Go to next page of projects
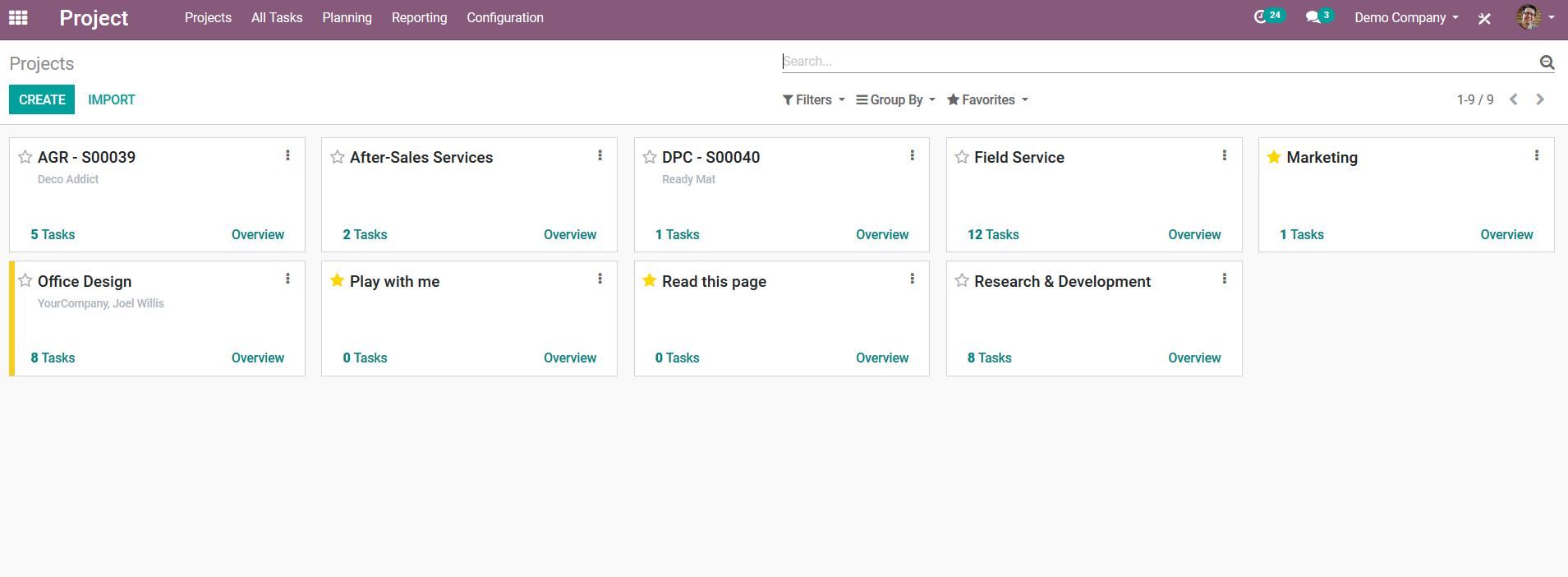Image resolution: width=1568 pixels, height=577 pixels. [x=1540, y=99]
